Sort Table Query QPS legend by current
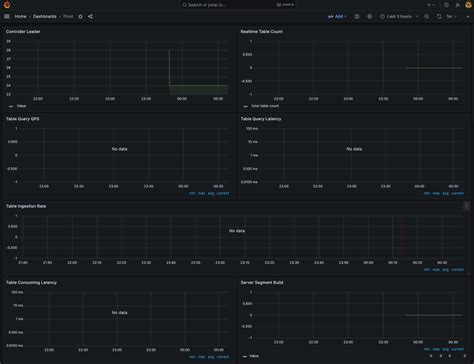This screenshot has height=364, width=474. [x=223, y=193]
